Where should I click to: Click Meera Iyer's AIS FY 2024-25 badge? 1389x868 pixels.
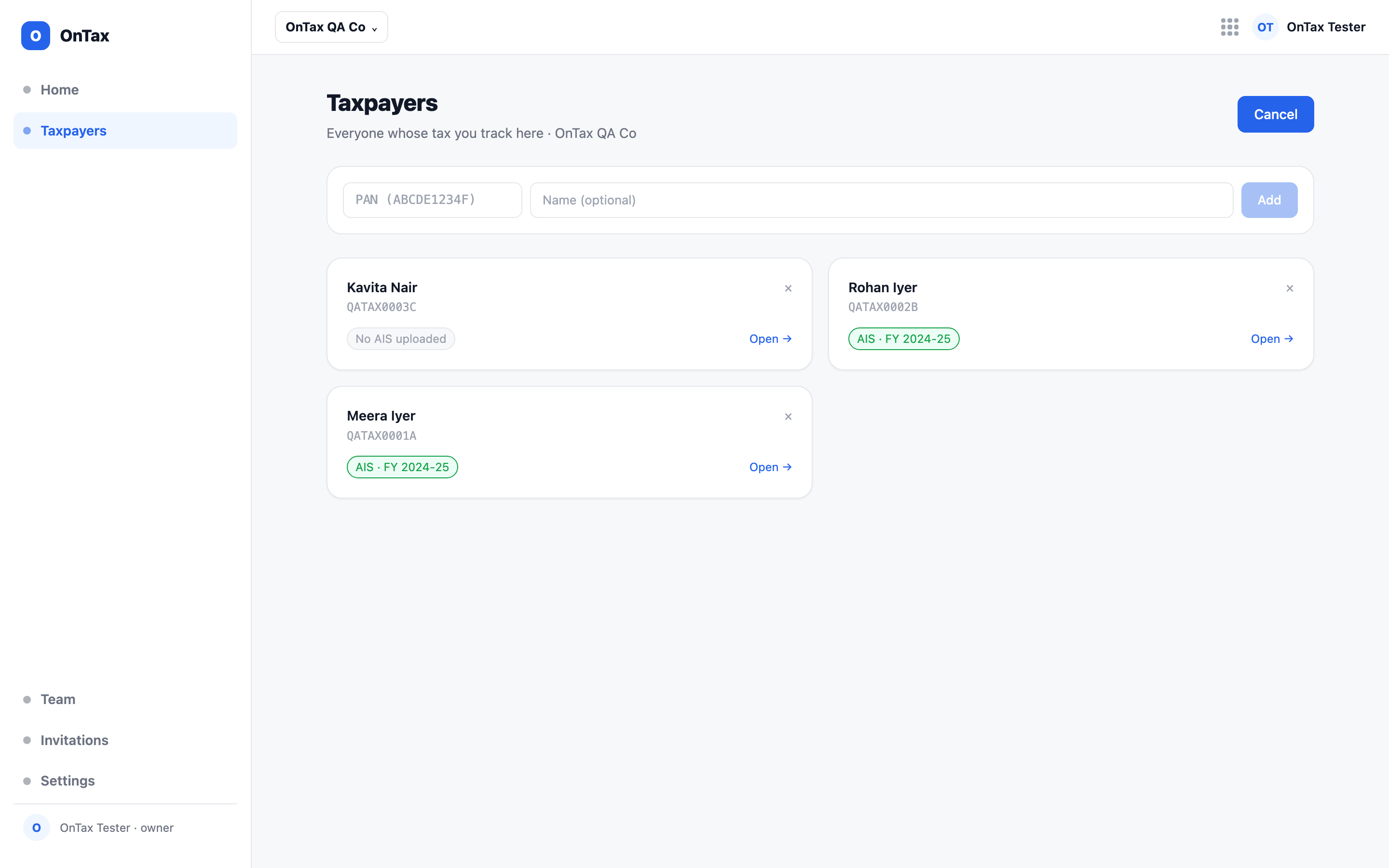[402, 467]
